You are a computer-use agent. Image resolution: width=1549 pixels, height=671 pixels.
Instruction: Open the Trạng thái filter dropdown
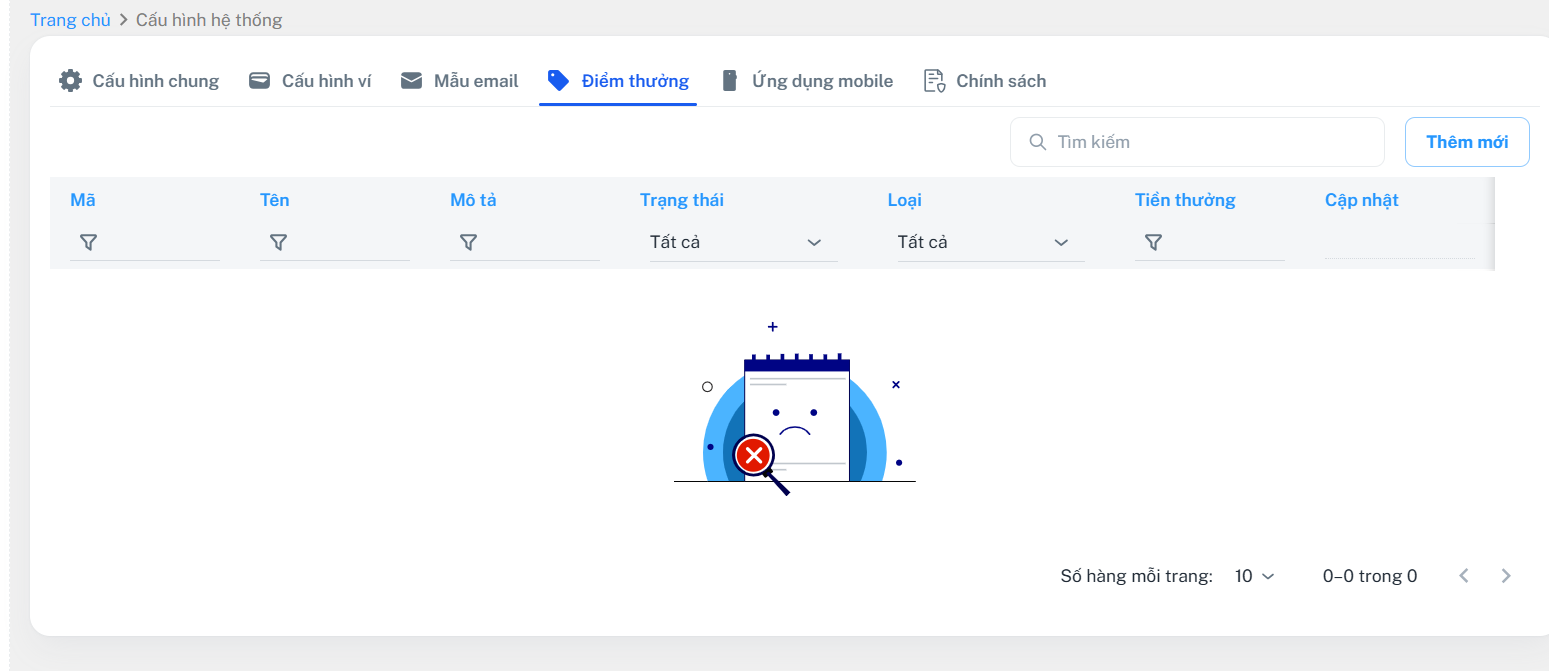pyautogui.click(x=743, y=242)
